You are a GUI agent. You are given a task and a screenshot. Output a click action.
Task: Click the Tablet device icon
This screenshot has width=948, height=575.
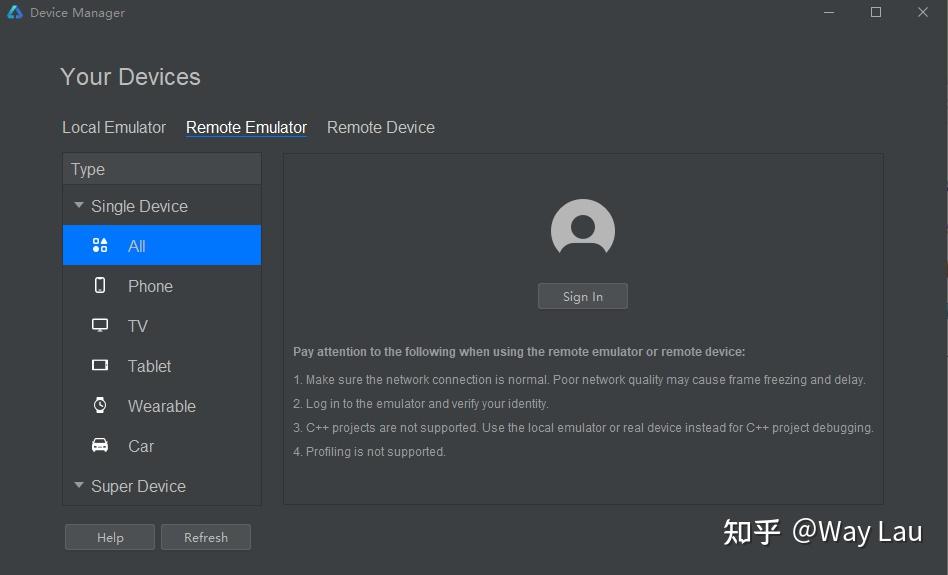pos(100,366)
